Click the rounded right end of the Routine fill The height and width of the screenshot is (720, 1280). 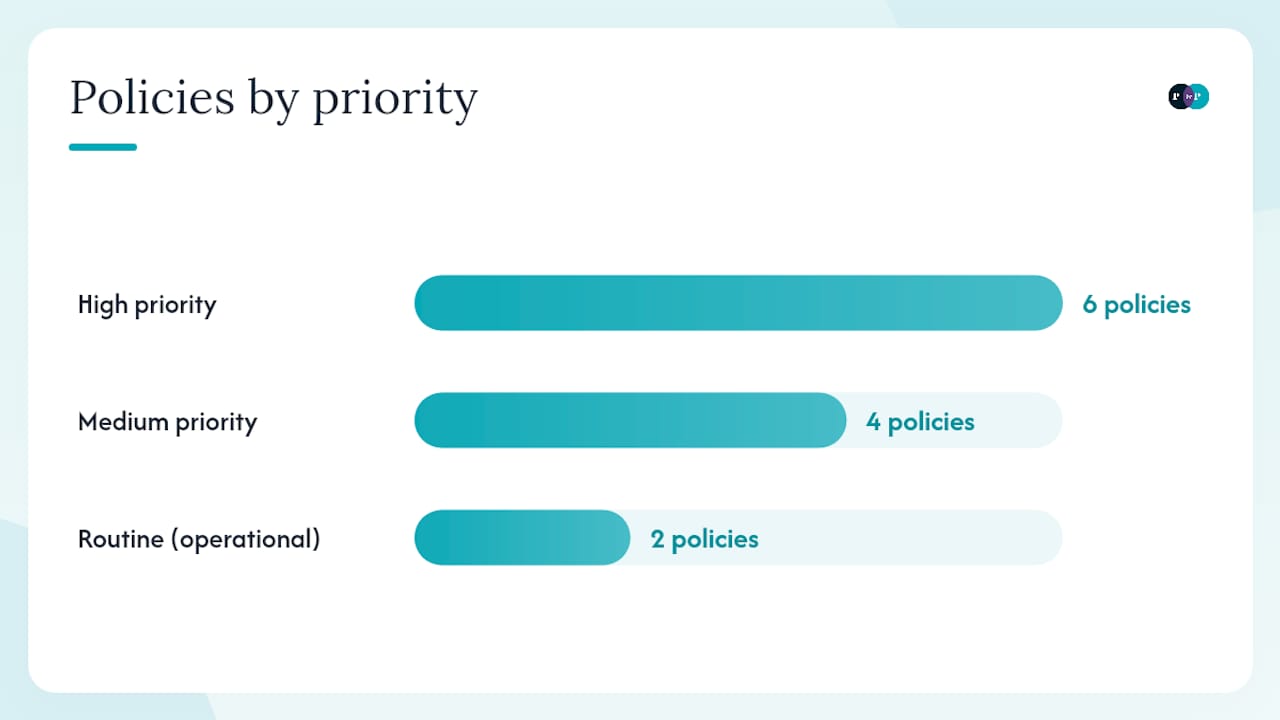[617, 538]
